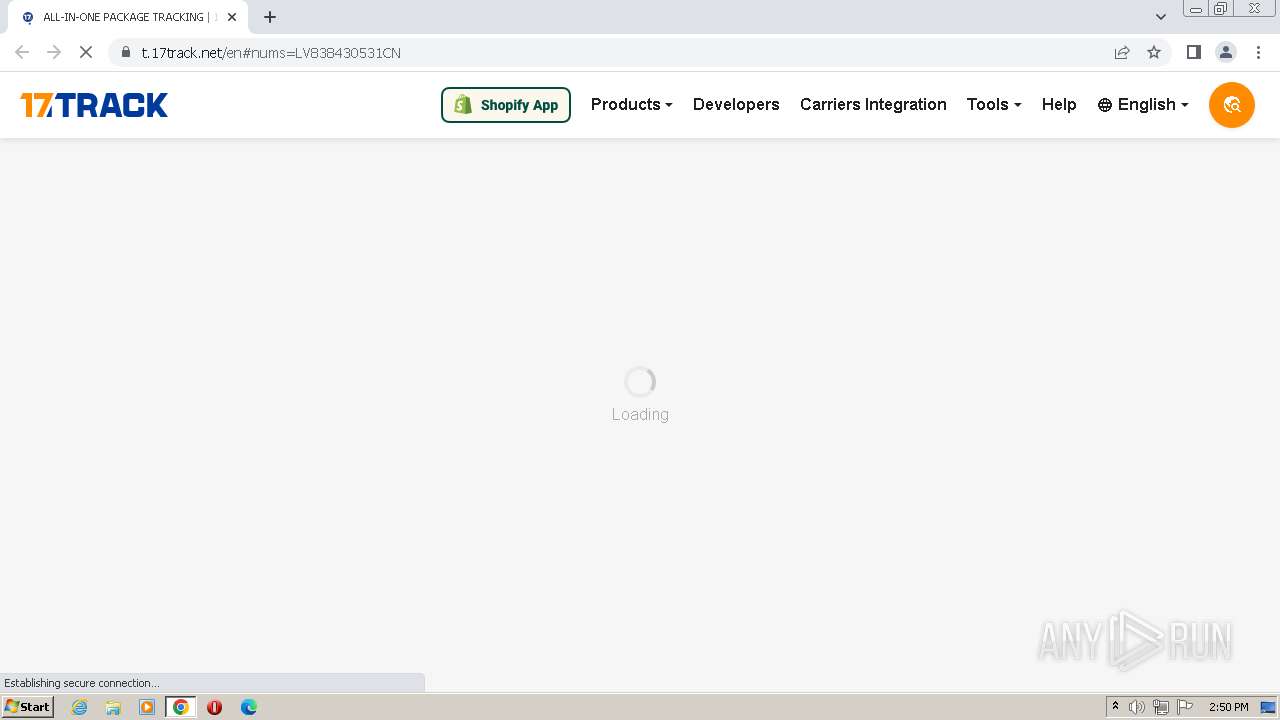
Task: Launch Microsoft Edge from taskbar
Action: click(x=248, y=707)
